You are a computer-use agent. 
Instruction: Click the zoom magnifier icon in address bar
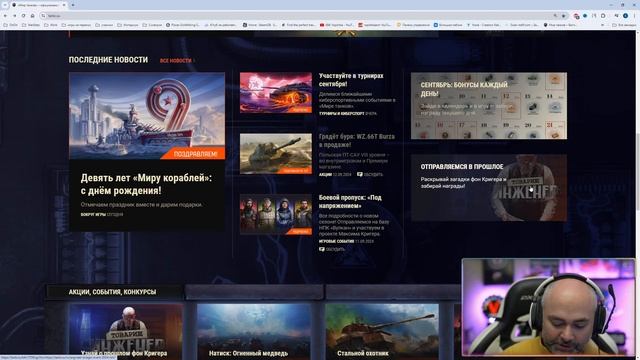coord(555,16)
